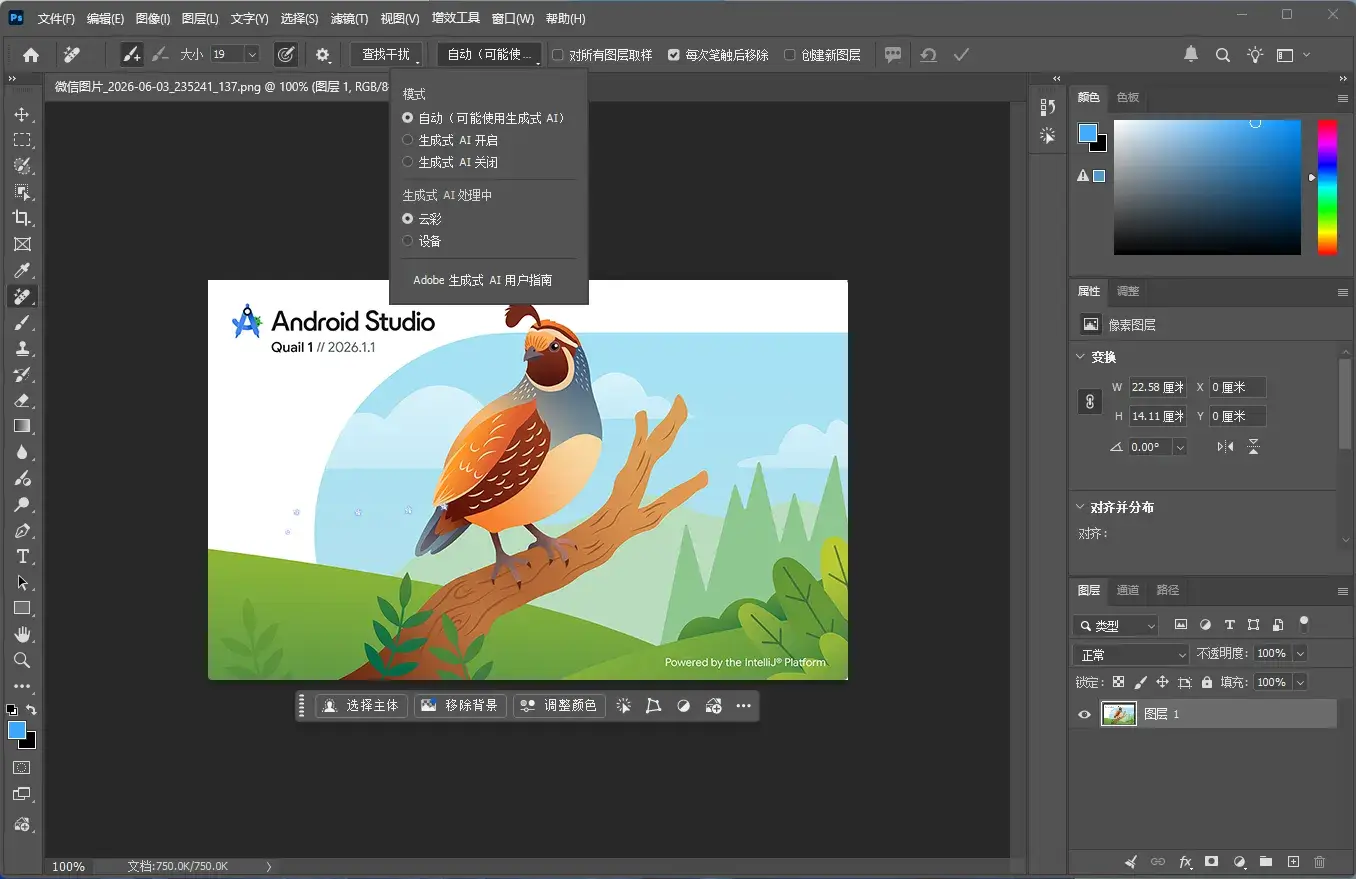This screenshot has width=1356, height=879.
Task: Select 生成式 AI 关闭 radio option
Action: 450,162
